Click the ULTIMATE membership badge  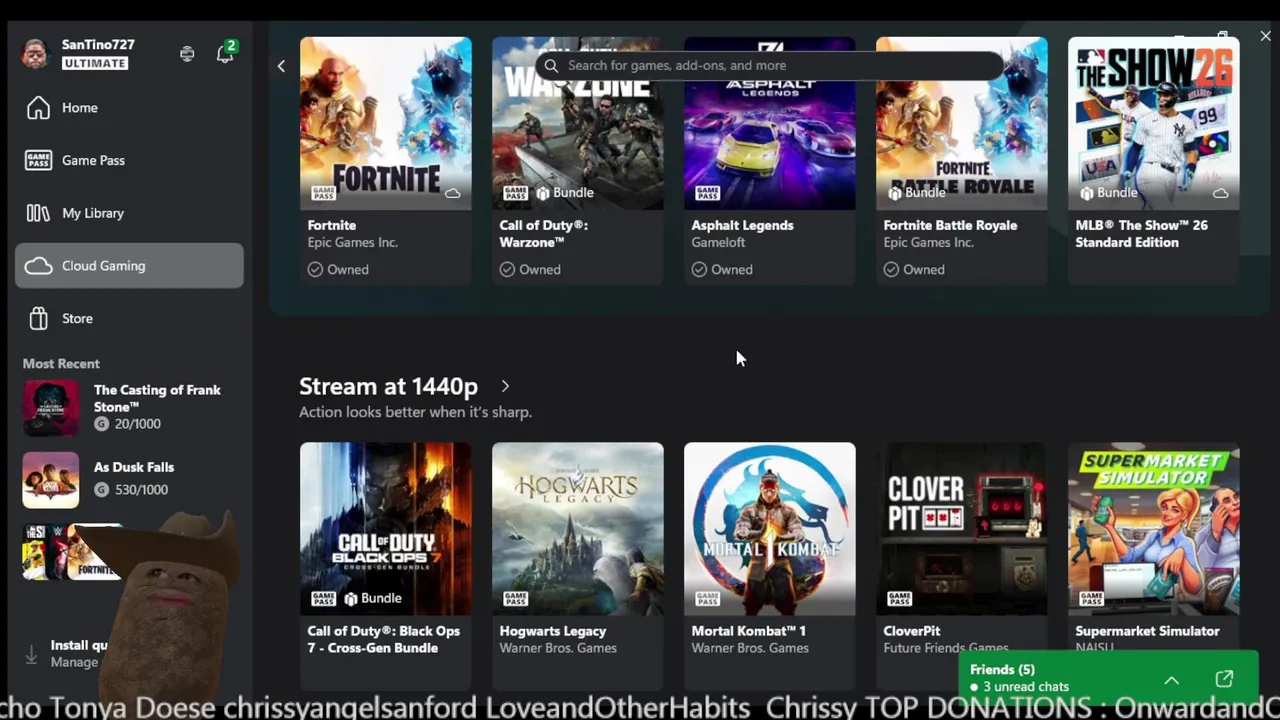click(95, 63)
